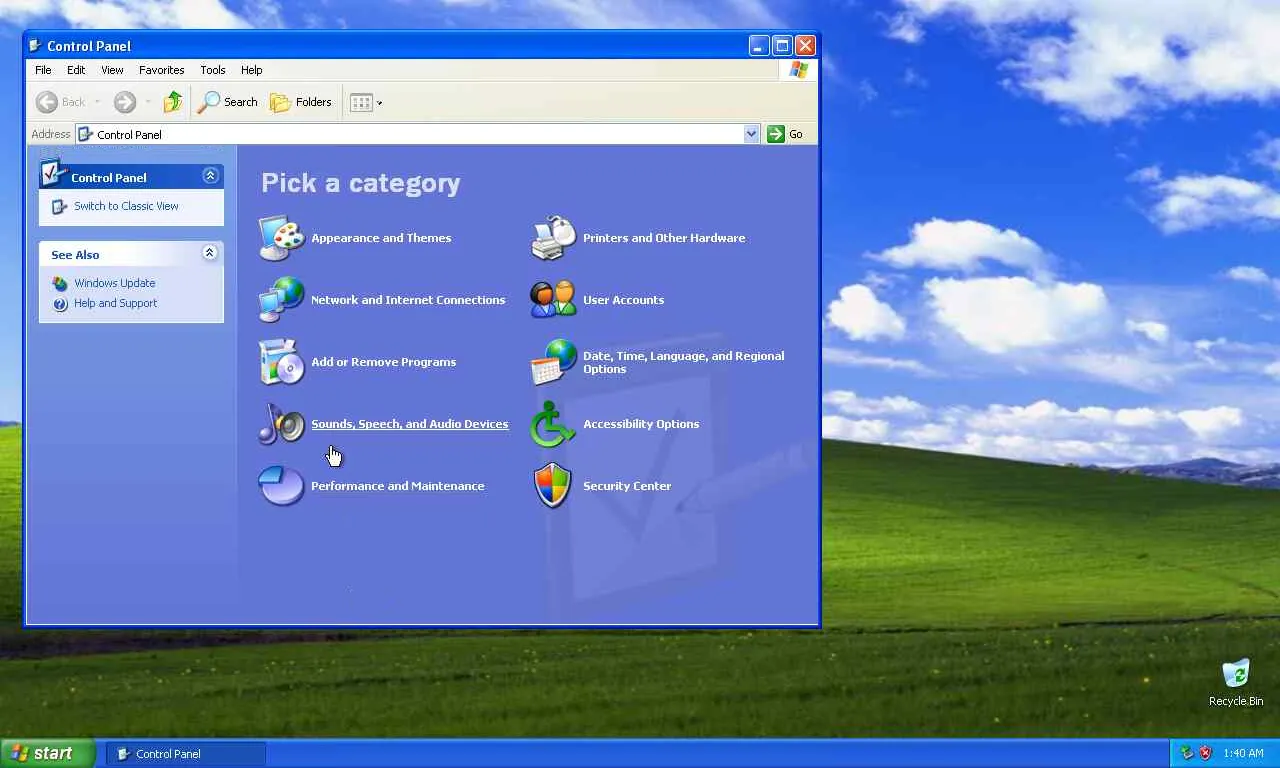Open the Accessibility Options wheelchair icon

pos(554,424)
